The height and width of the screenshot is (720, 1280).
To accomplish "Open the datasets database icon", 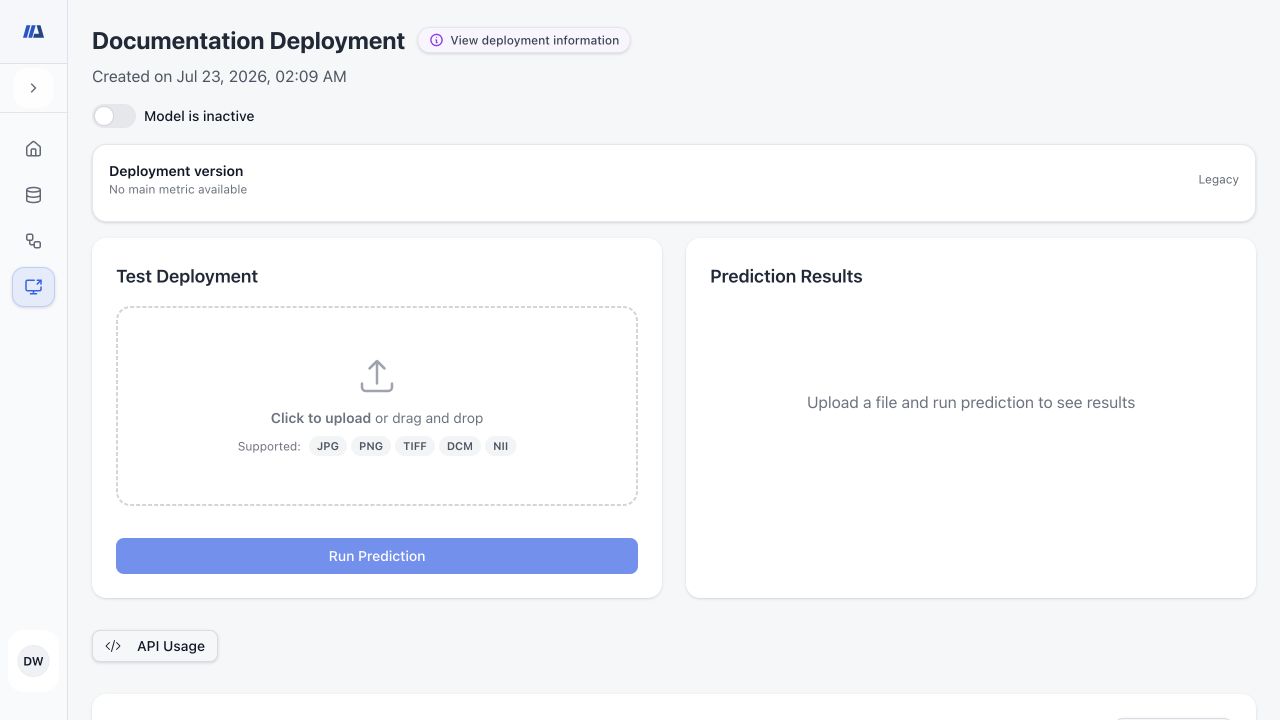I will (x=33, y=195).
